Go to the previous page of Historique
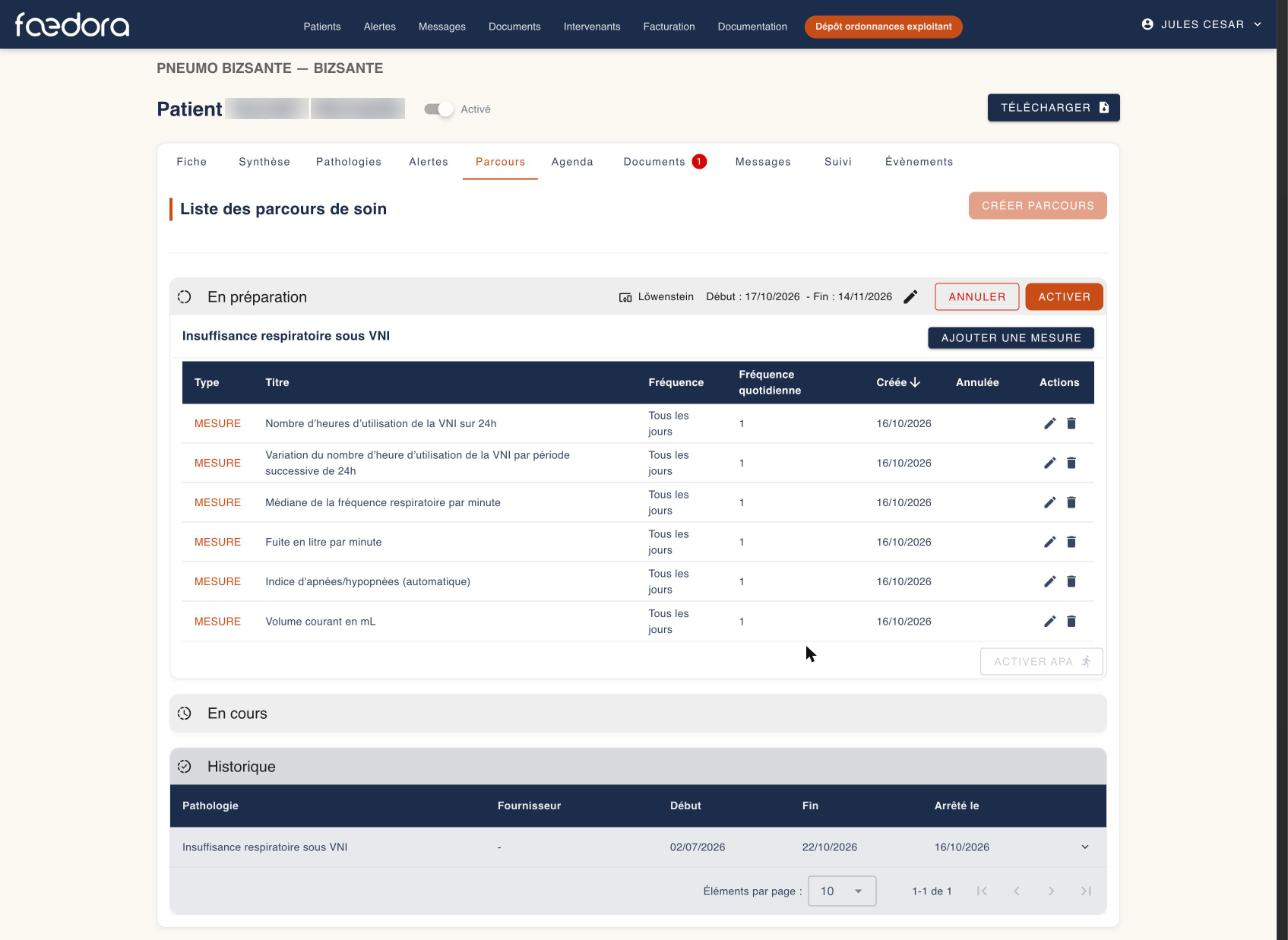The height and width of the screenshot is (940, 1288). click(1016, 891)
